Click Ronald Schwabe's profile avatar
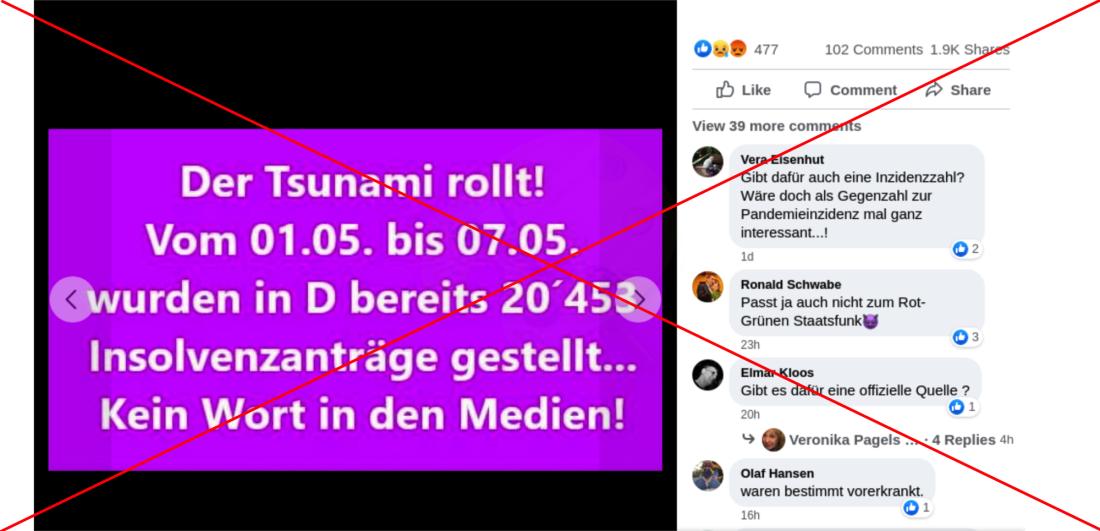The width and height of the screenshot is (1100, 531). pos(708,287)
